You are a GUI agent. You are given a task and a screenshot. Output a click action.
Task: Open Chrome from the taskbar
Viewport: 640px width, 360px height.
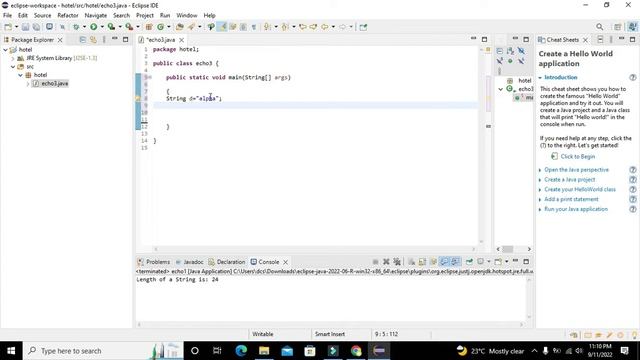tap(356, 351)
